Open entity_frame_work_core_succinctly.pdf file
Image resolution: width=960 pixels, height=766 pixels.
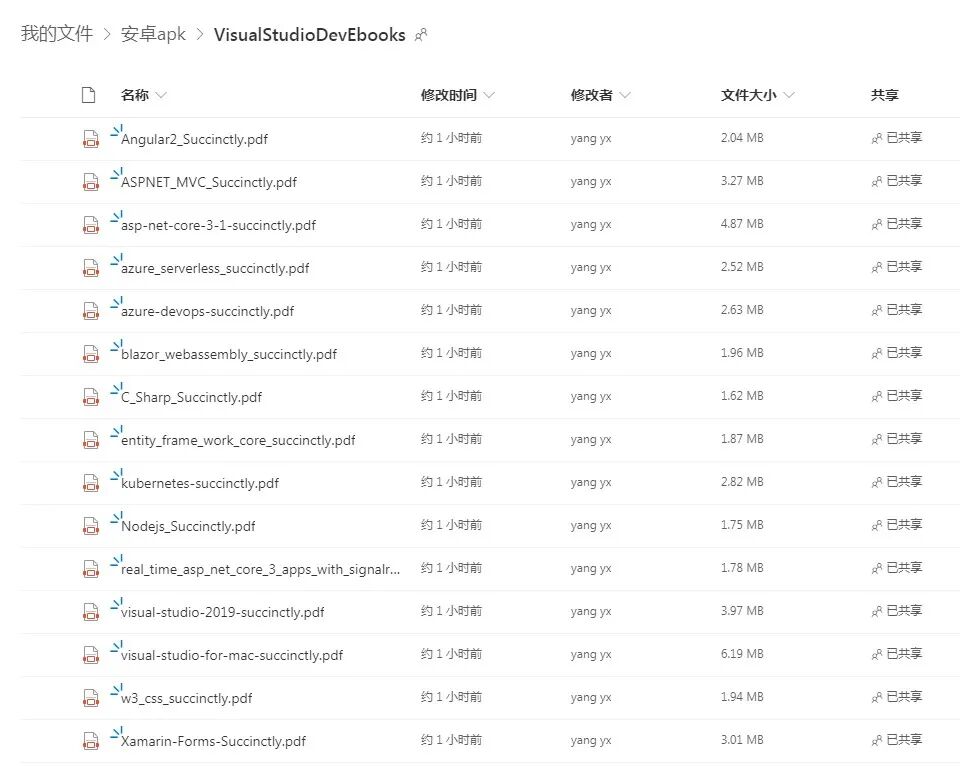(238, 440)
